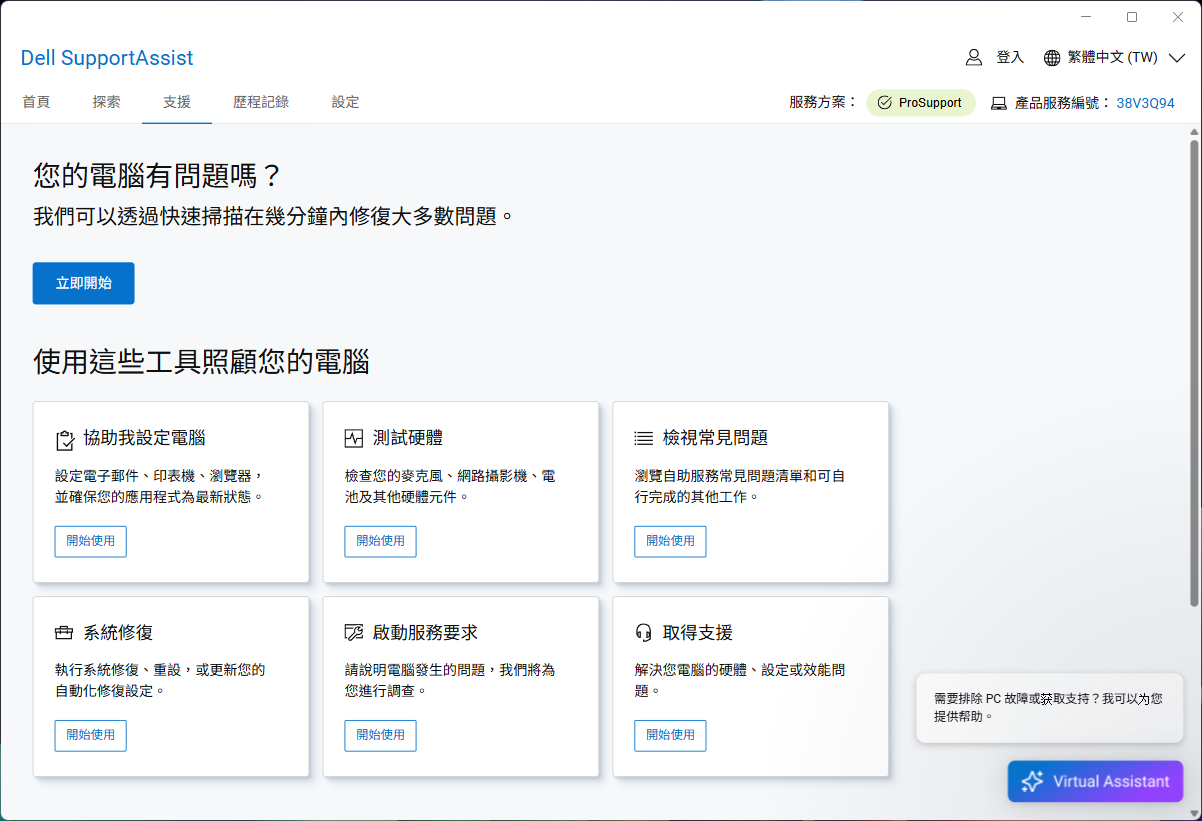Click the vertical scrollbar thumb
The width and height of the screenshot is (1202, 821).
tap(1194, 372)
